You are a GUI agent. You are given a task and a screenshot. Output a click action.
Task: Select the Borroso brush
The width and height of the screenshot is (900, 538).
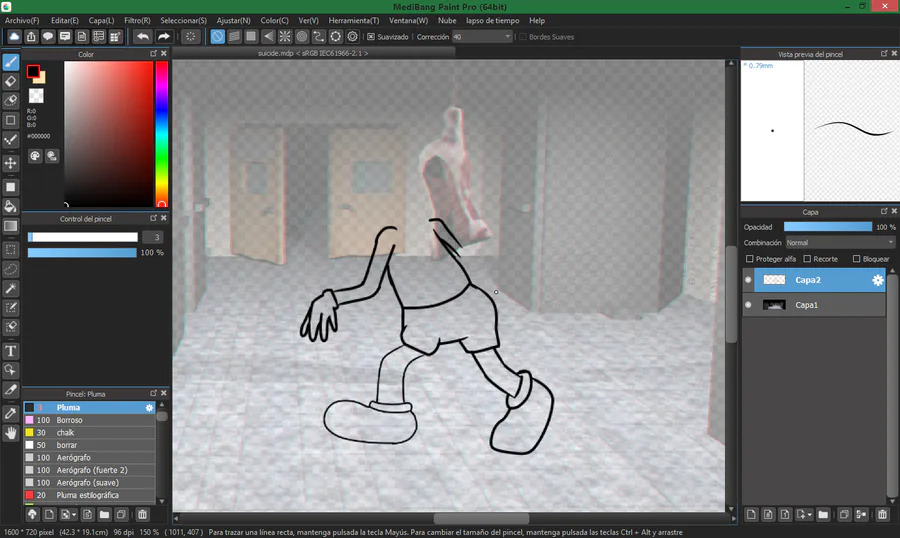[x=90, y=420]
